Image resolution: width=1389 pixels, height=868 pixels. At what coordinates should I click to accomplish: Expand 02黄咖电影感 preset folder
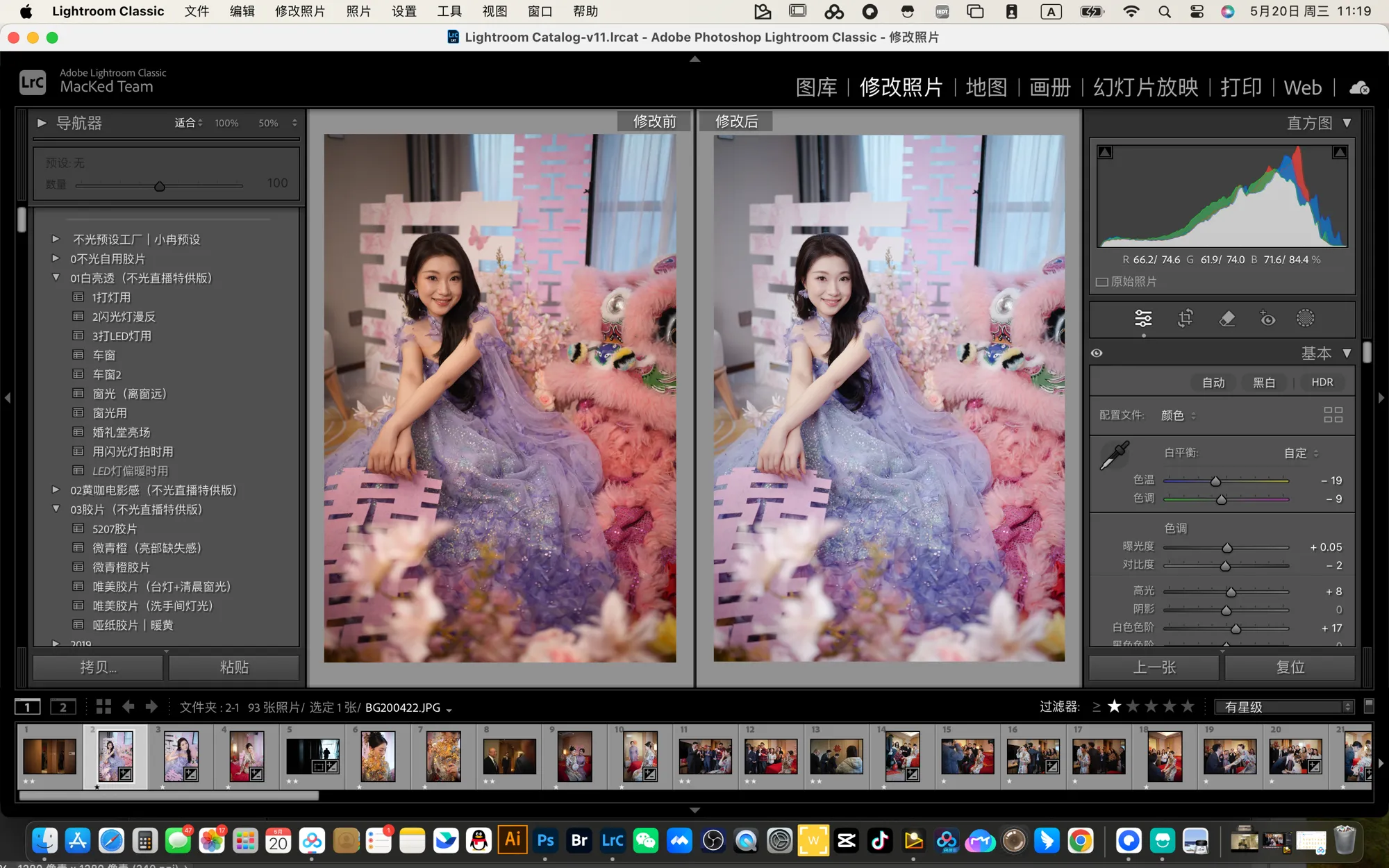coord(56,490)
